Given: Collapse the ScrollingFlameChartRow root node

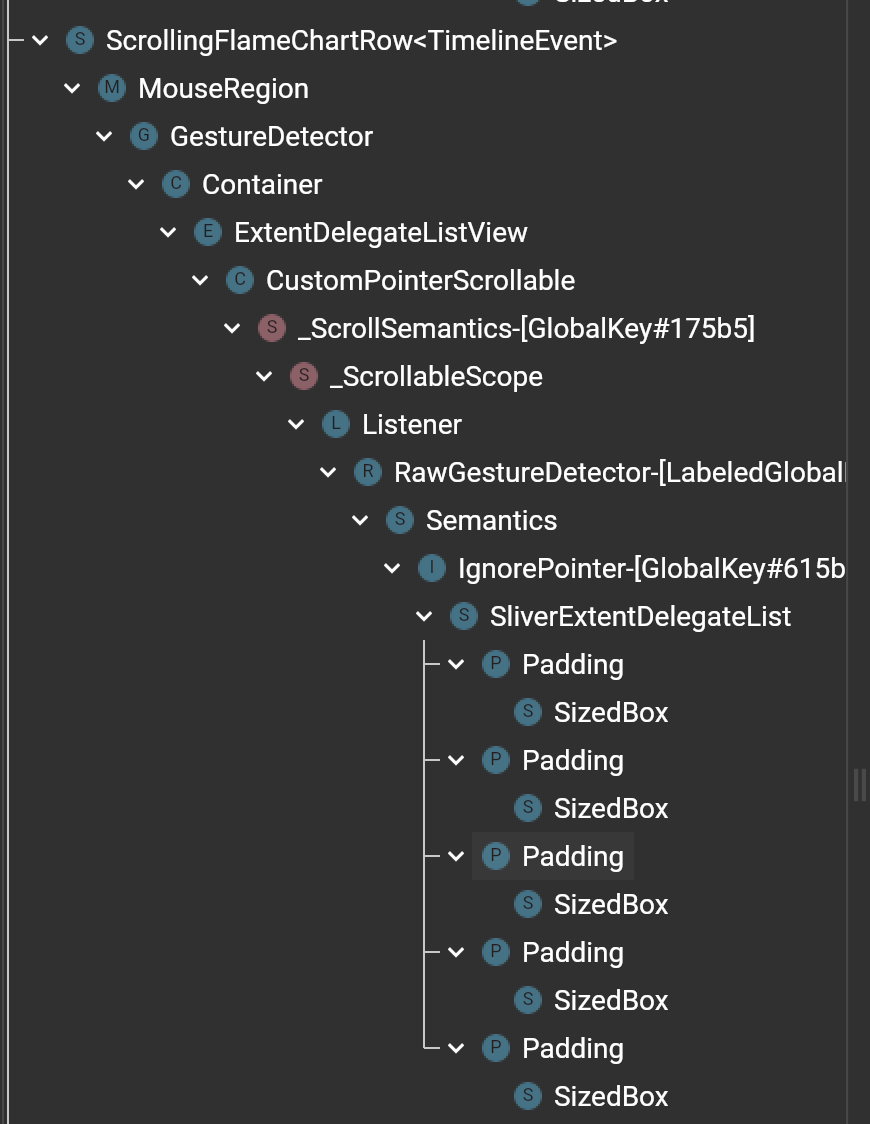Looking at the screenshot, I should coord(40,40).
